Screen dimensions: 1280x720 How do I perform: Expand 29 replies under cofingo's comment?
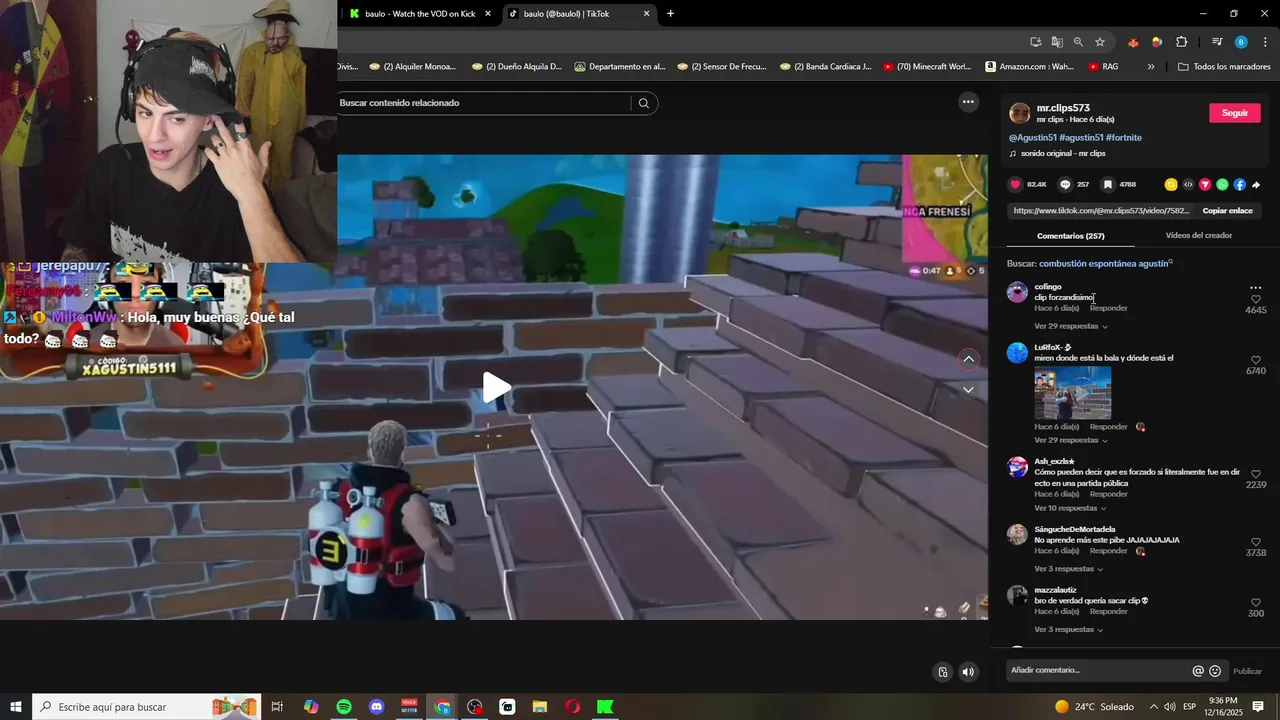click(x=1071, y=326)
